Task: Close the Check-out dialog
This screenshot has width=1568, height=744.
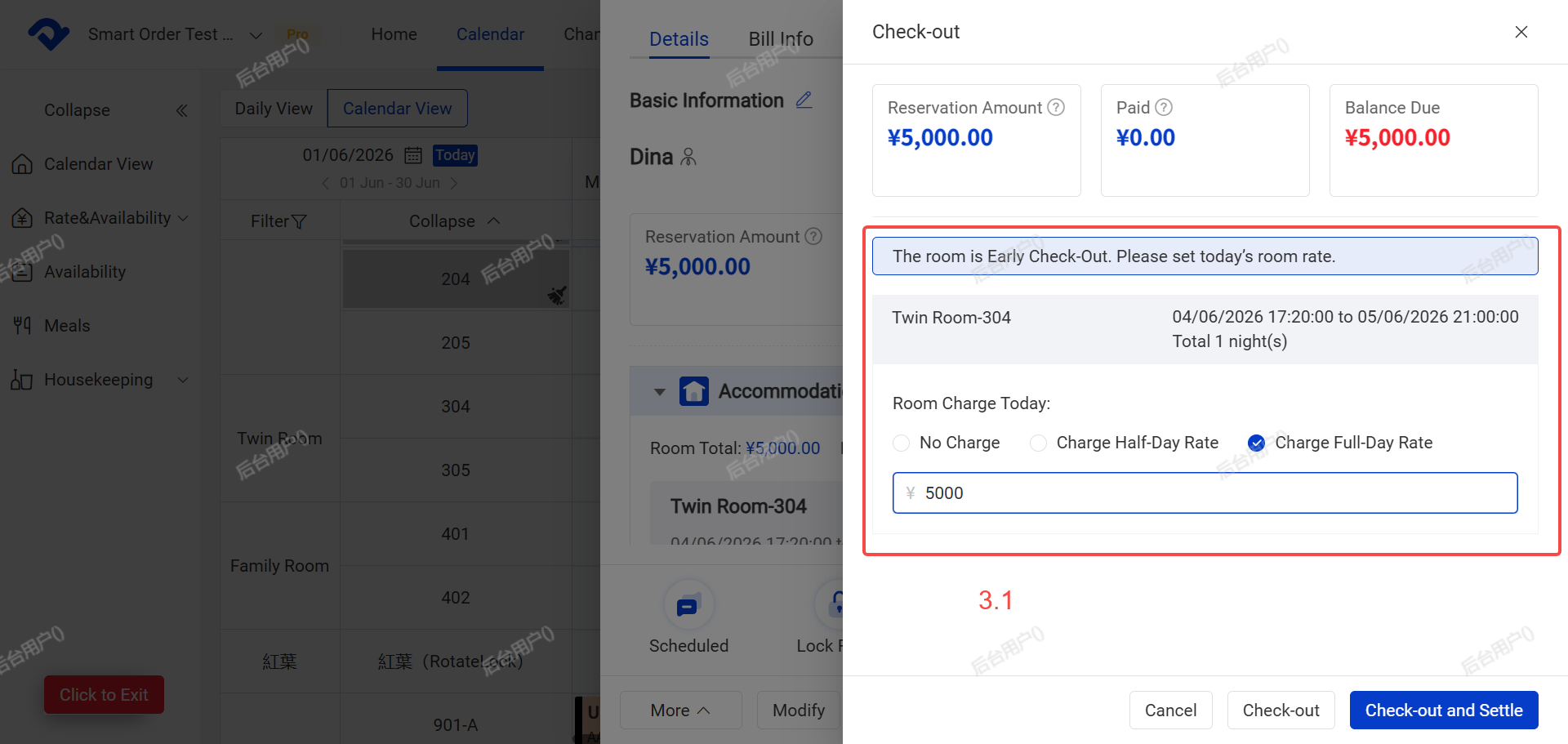Action: [1521, 32]
